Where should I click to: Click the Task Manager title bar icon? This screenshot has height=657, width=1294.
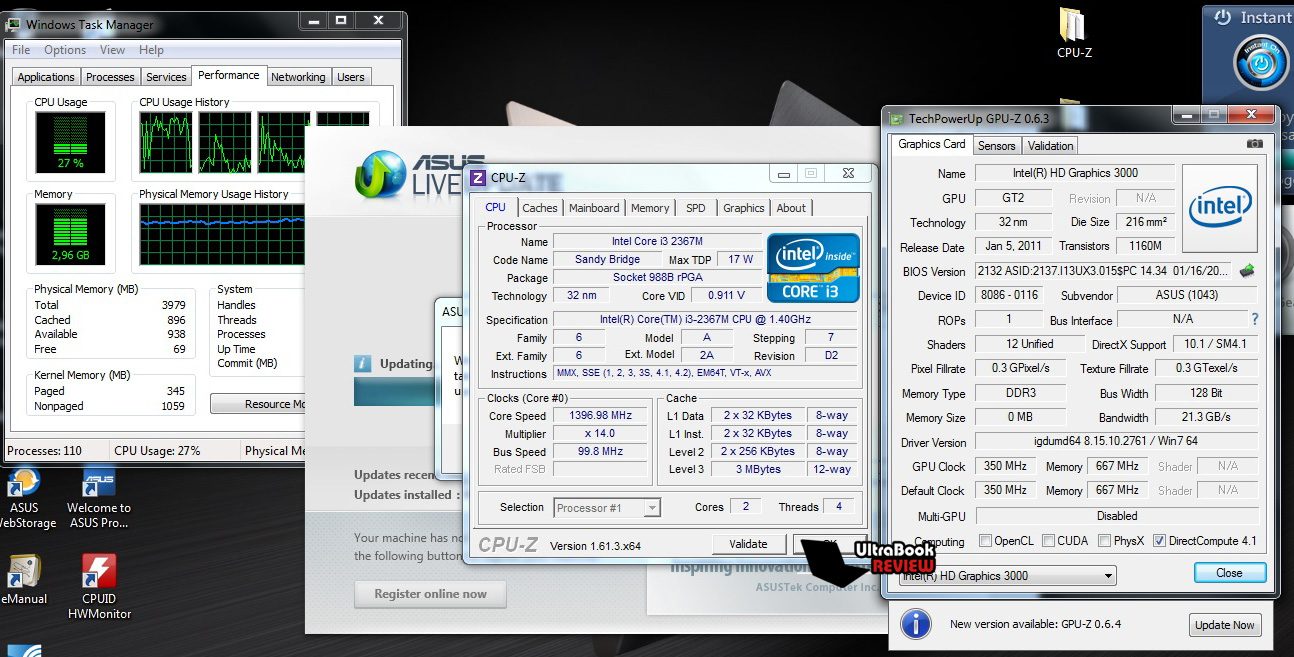(13, 24)
